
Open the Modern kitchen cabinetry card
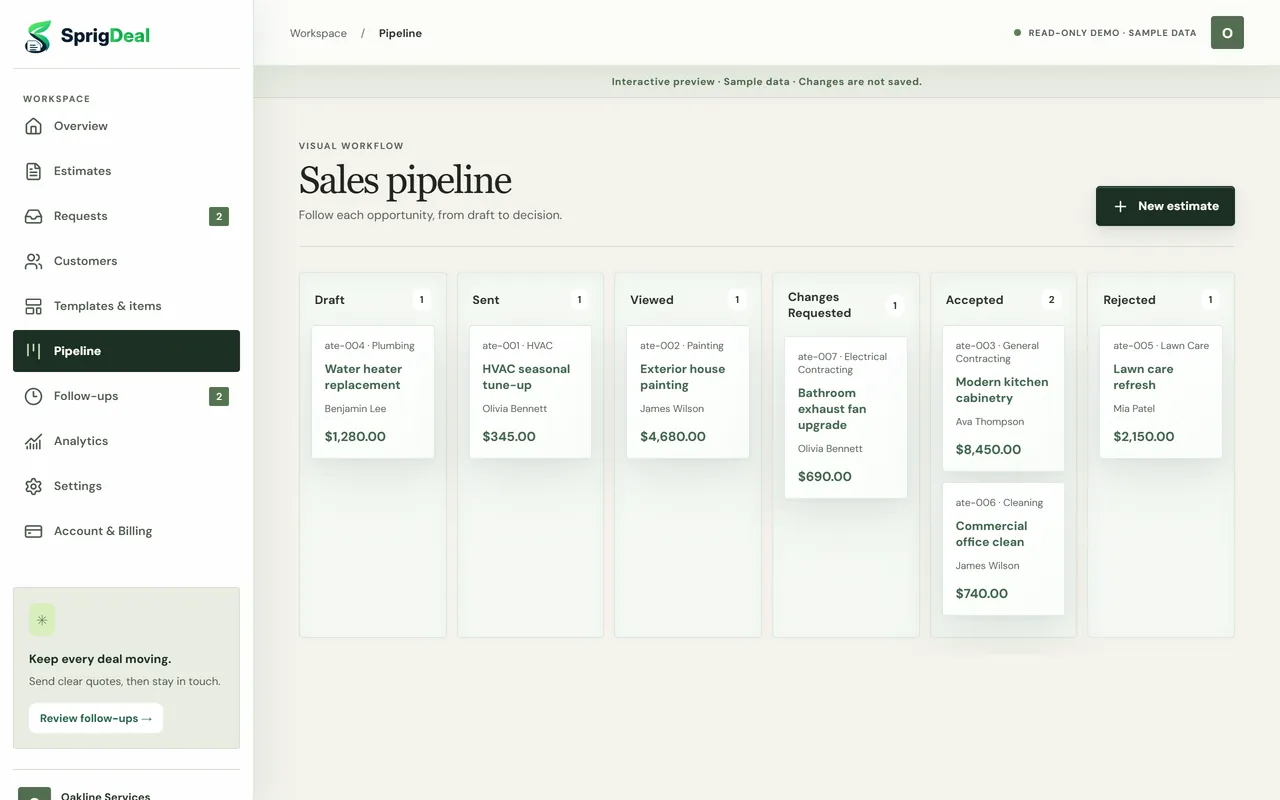point(1003,398)
